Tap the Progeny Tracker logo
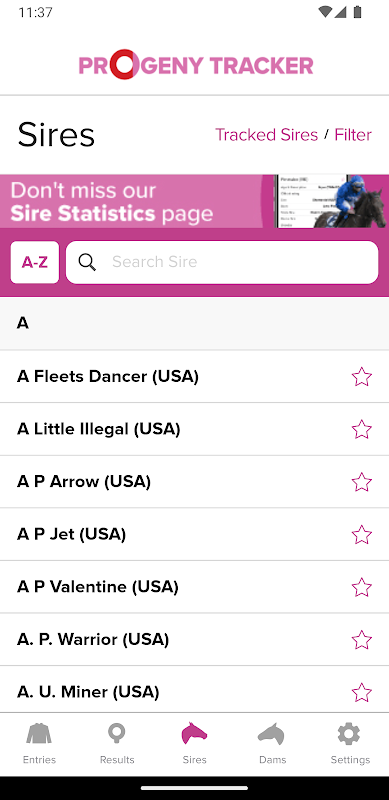This screenshot has height=800, width=389. click(196, 65)
